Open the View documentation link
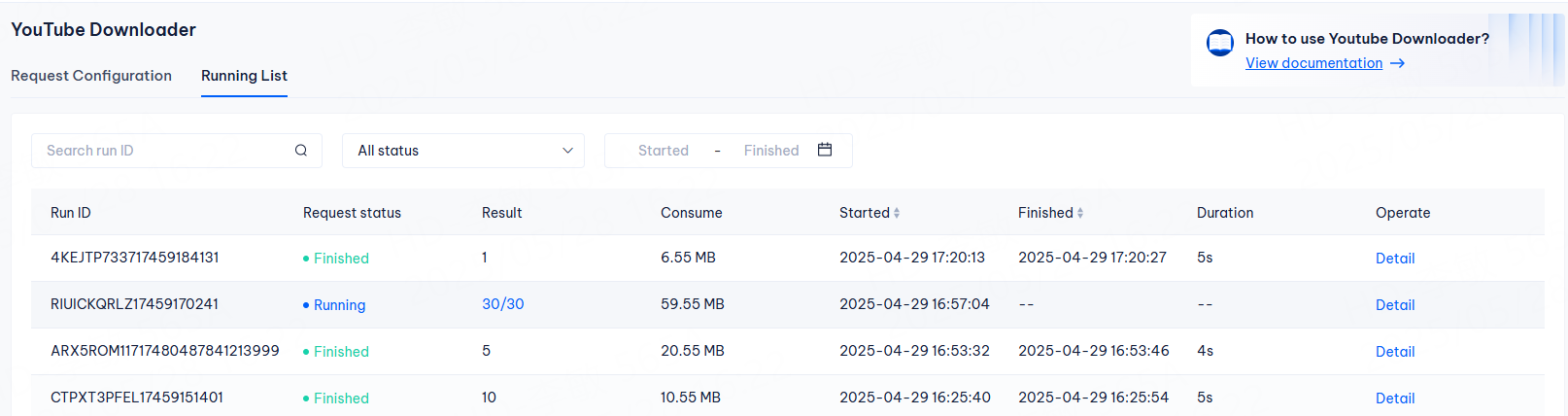This screenshot has height=416, width=1568. (1313, 63)
